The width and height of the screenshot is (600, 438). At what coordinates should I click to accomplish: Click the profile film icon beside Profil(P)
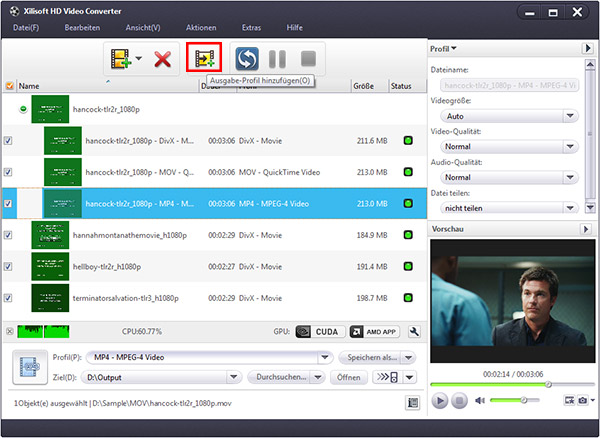30,367
